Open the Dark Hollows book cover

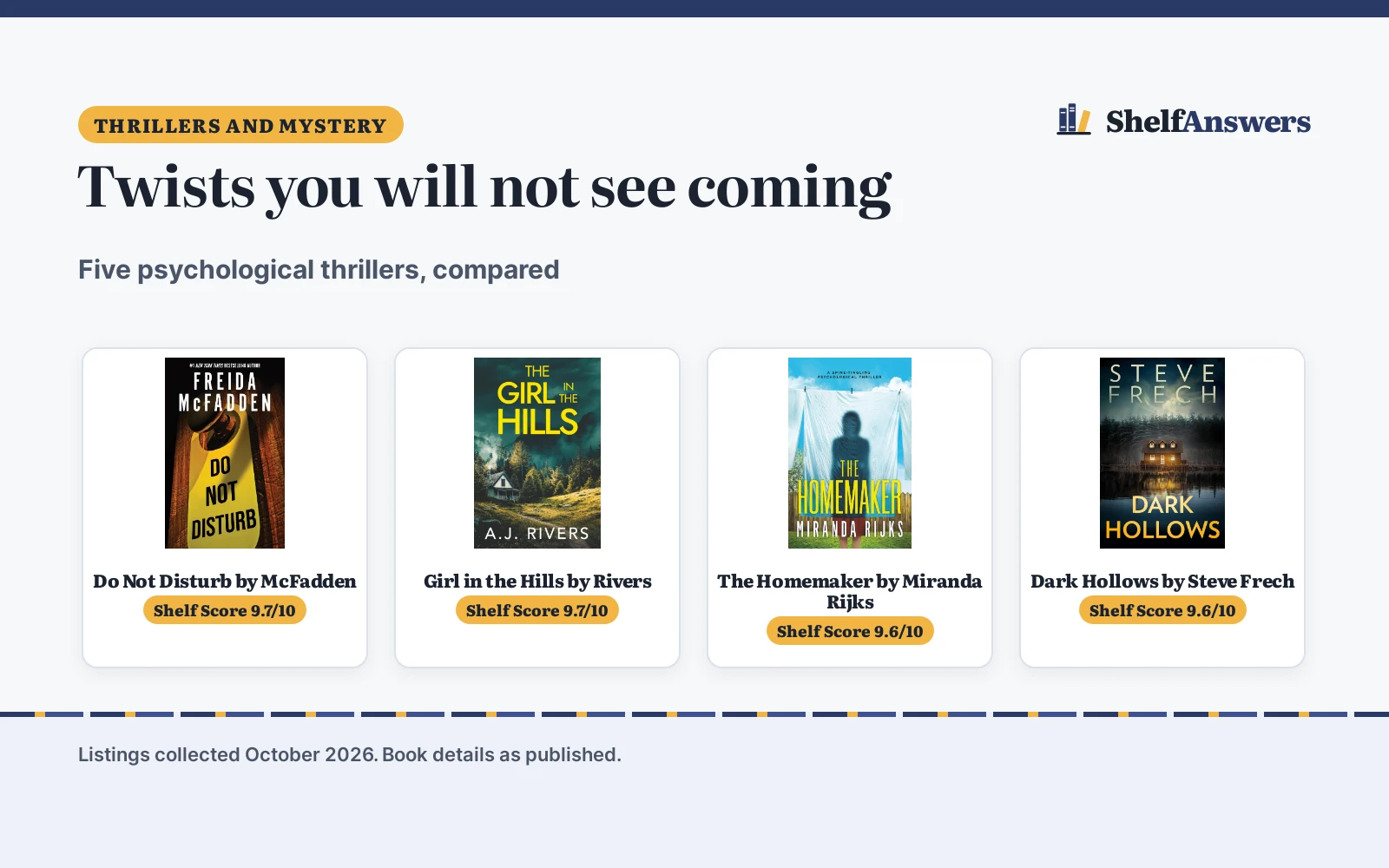pos(1162,453)
